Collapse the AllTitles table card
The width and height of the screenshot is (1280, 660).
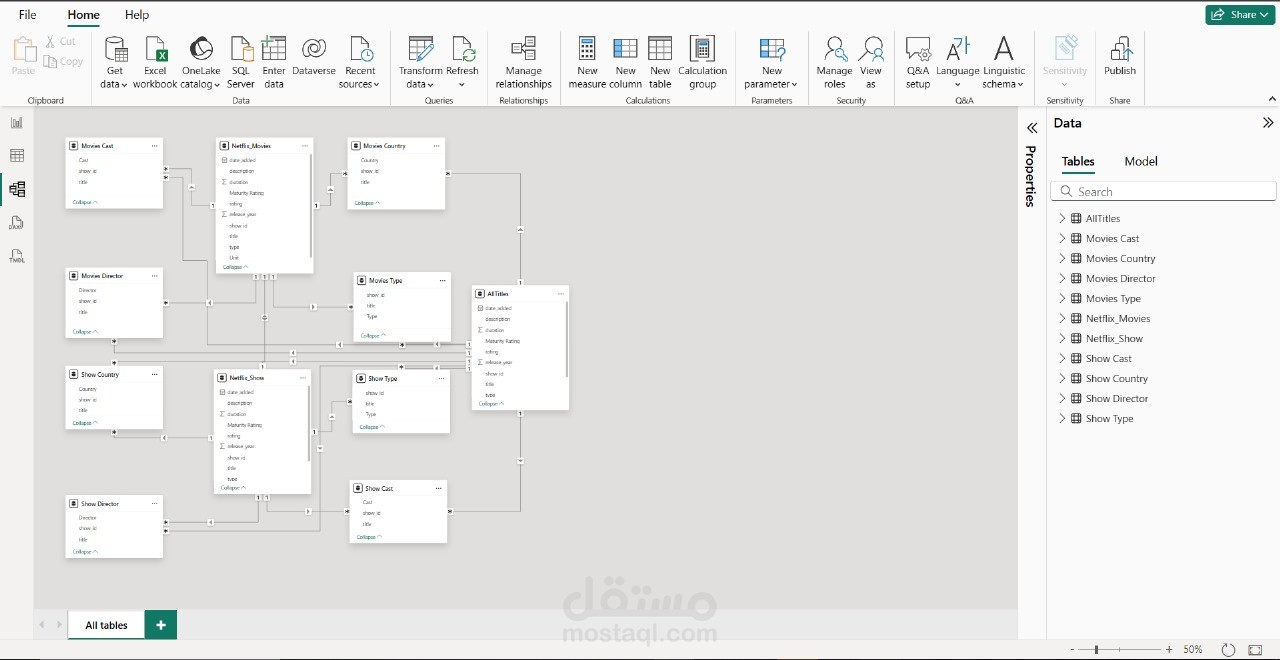[x=491, y=404]
